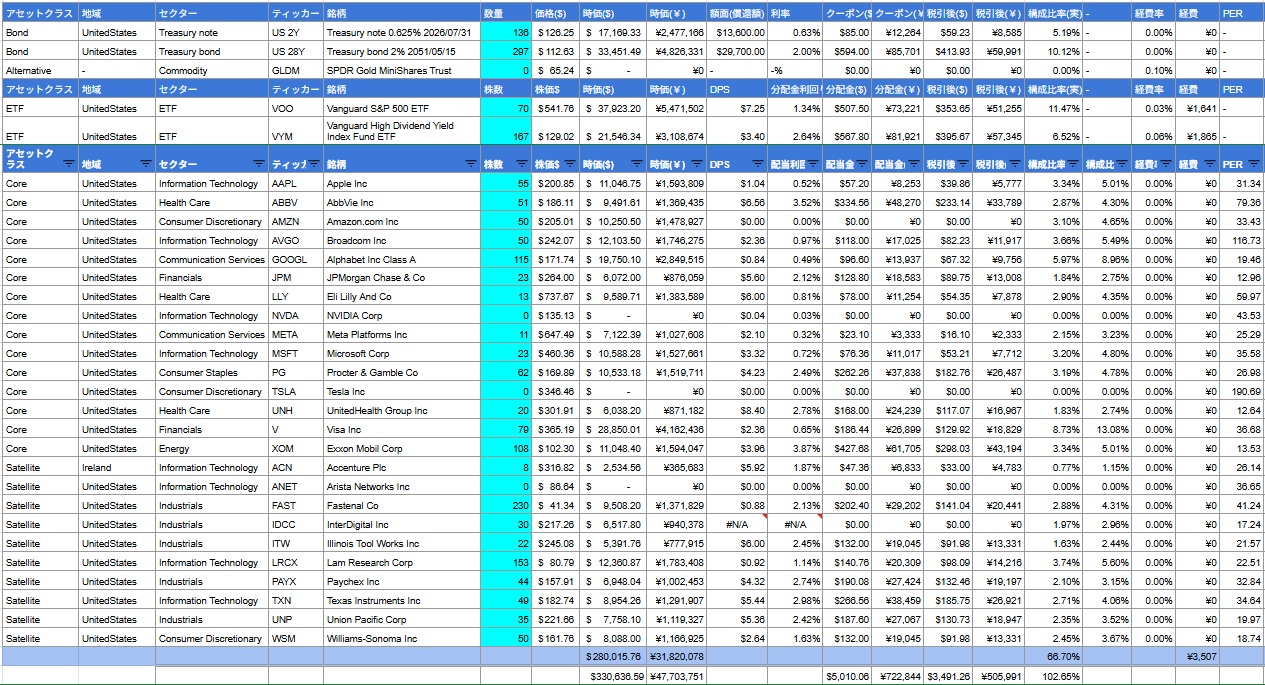Select the PAYX ticker cell
The image size is (1265, 685).
tap(296, 582)
